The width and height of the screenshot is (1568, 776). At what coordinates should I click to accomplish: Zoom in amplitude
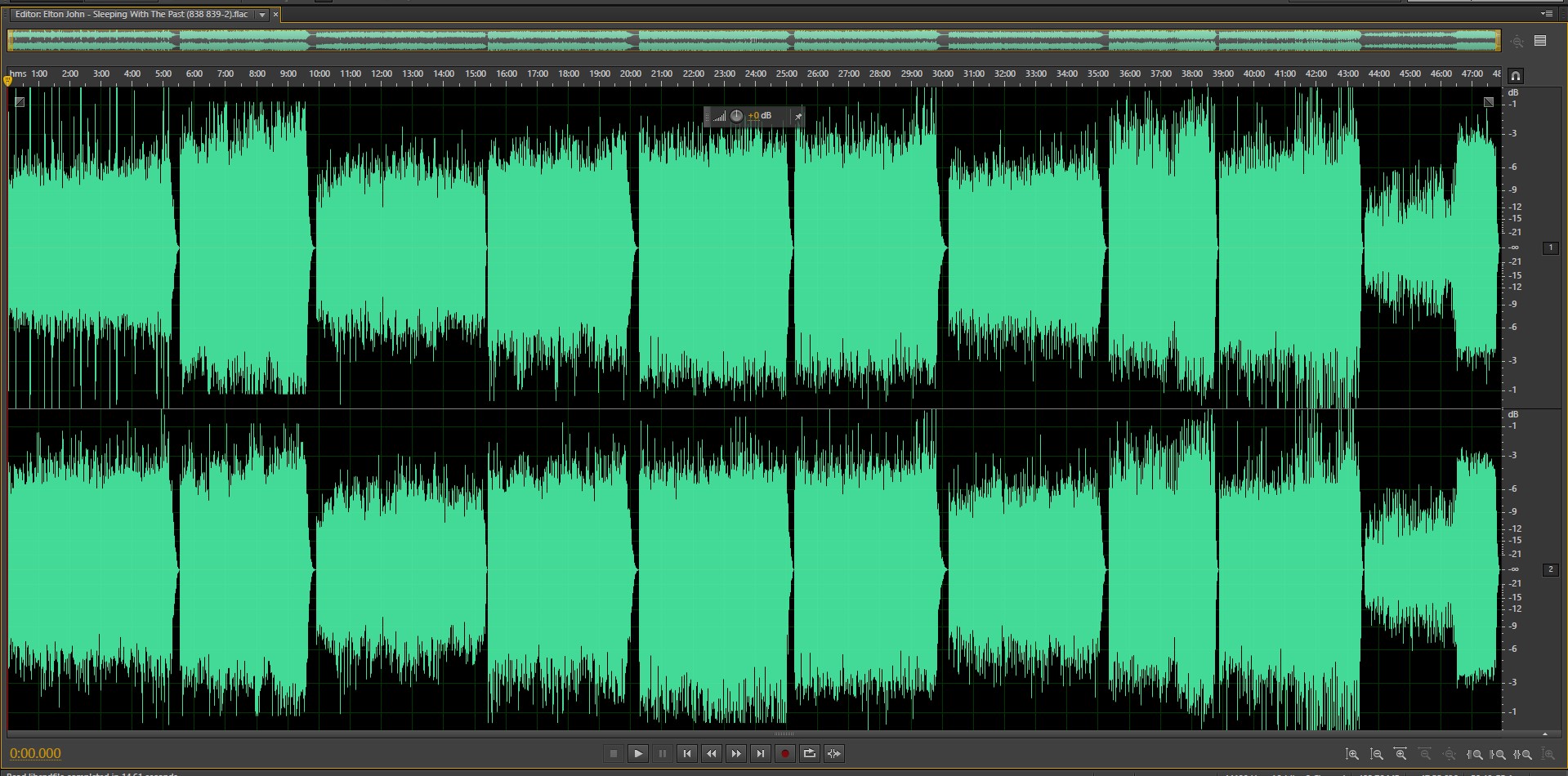click(1352, 755)
